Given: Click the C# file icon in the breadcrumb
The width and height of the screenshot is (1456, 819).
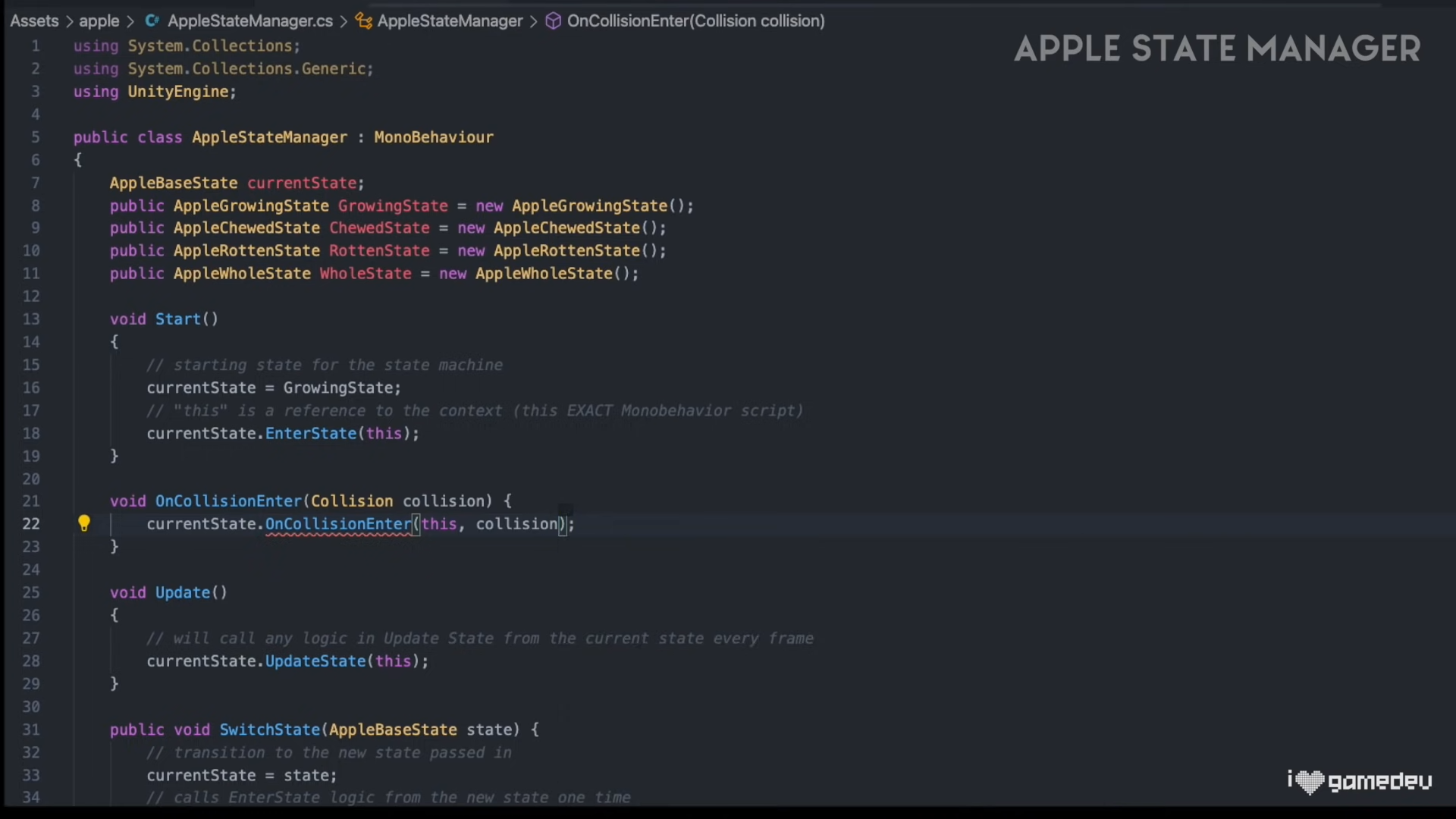Looking at the screenshot, I should [x=152, y=21].
